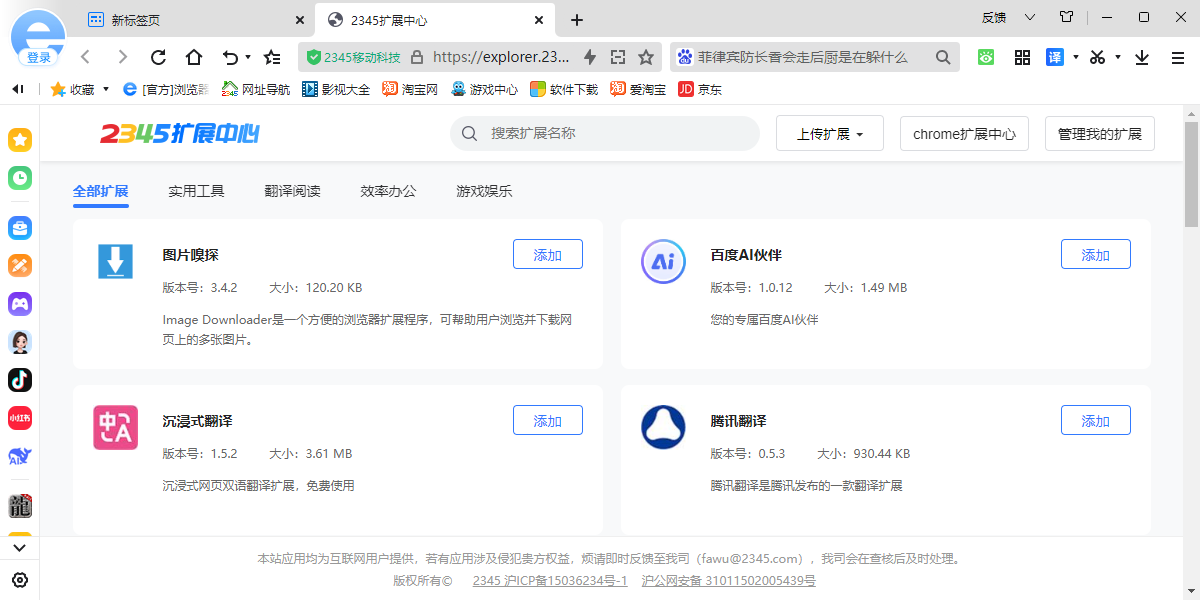Open the blue AI whale sidebar icon
The height and width of the screenshot is (600, 1200).
[20, 456]
